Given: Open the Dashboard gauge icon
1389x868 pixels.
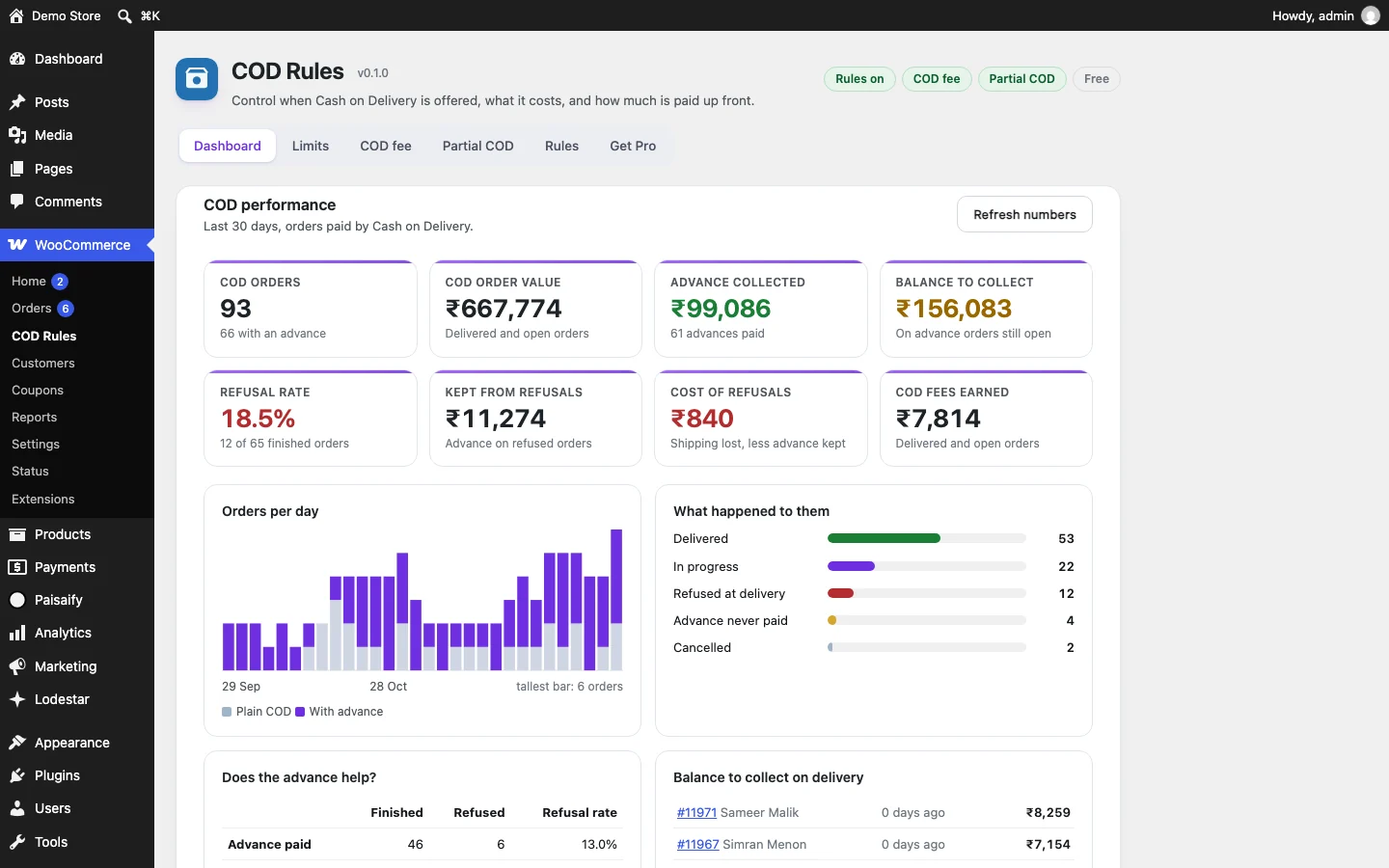Looking at the screenshot, I should click(x=17, y=59).
